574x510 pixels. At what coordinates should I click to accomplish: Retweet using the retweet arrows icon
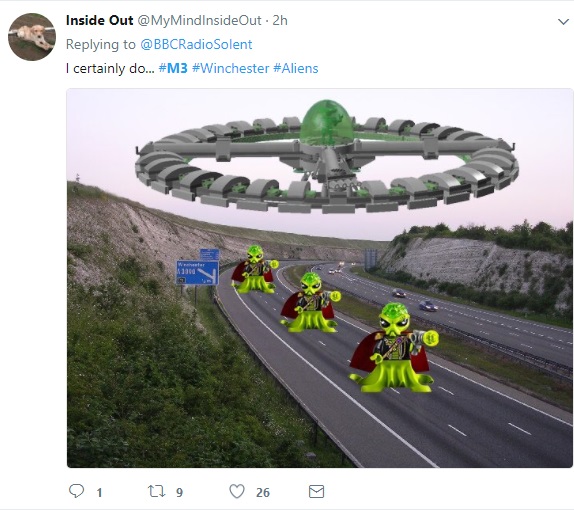[x=156, y=491]
